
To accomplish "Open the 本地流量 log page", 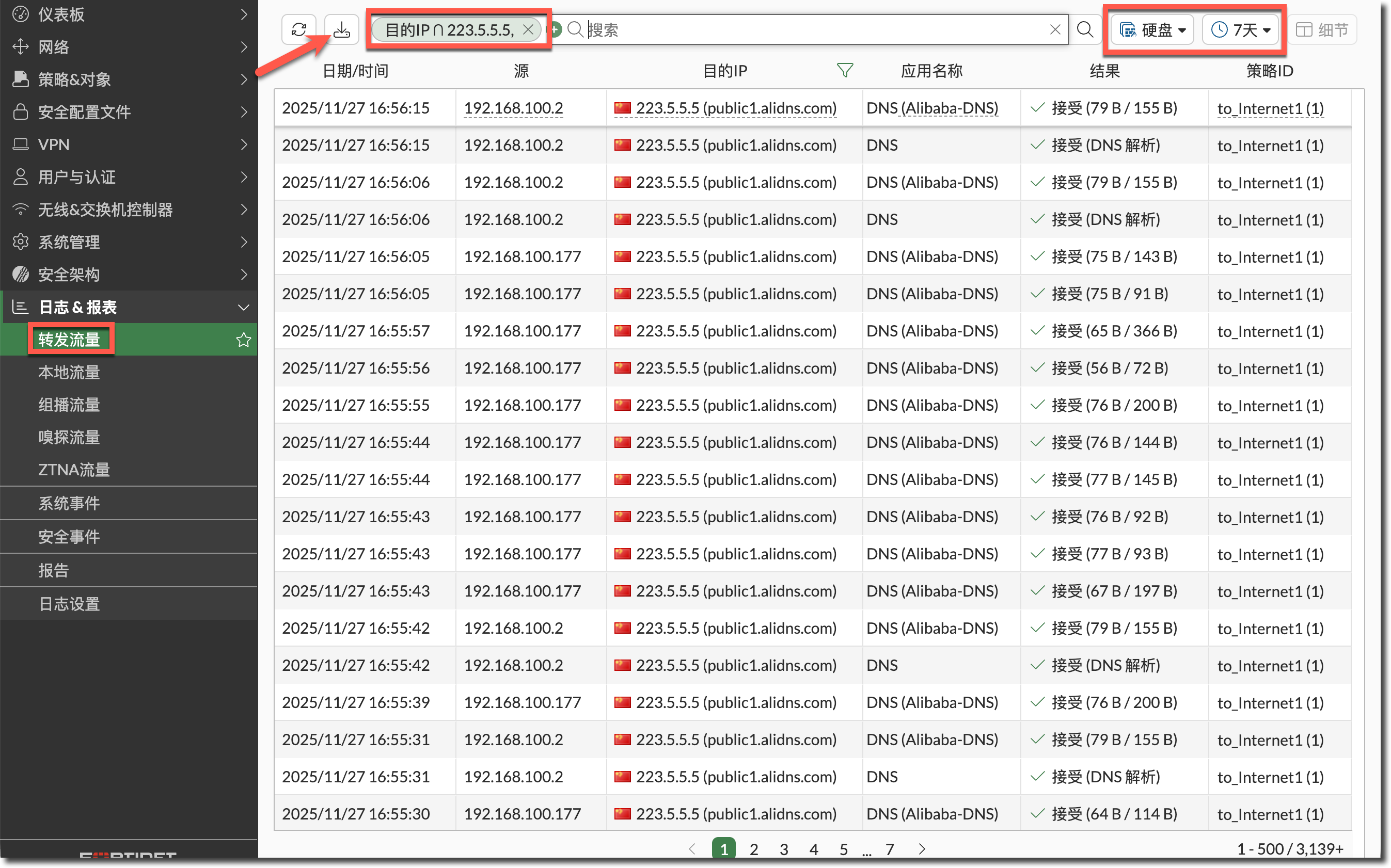I will pyautogui.click(x=69, y=373).
